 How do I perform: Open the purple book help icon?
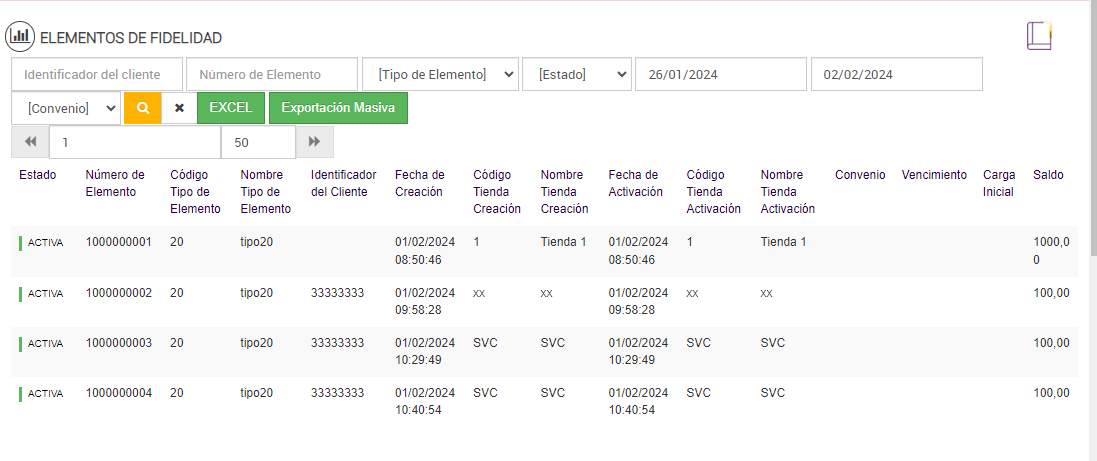pos(1039,36)
